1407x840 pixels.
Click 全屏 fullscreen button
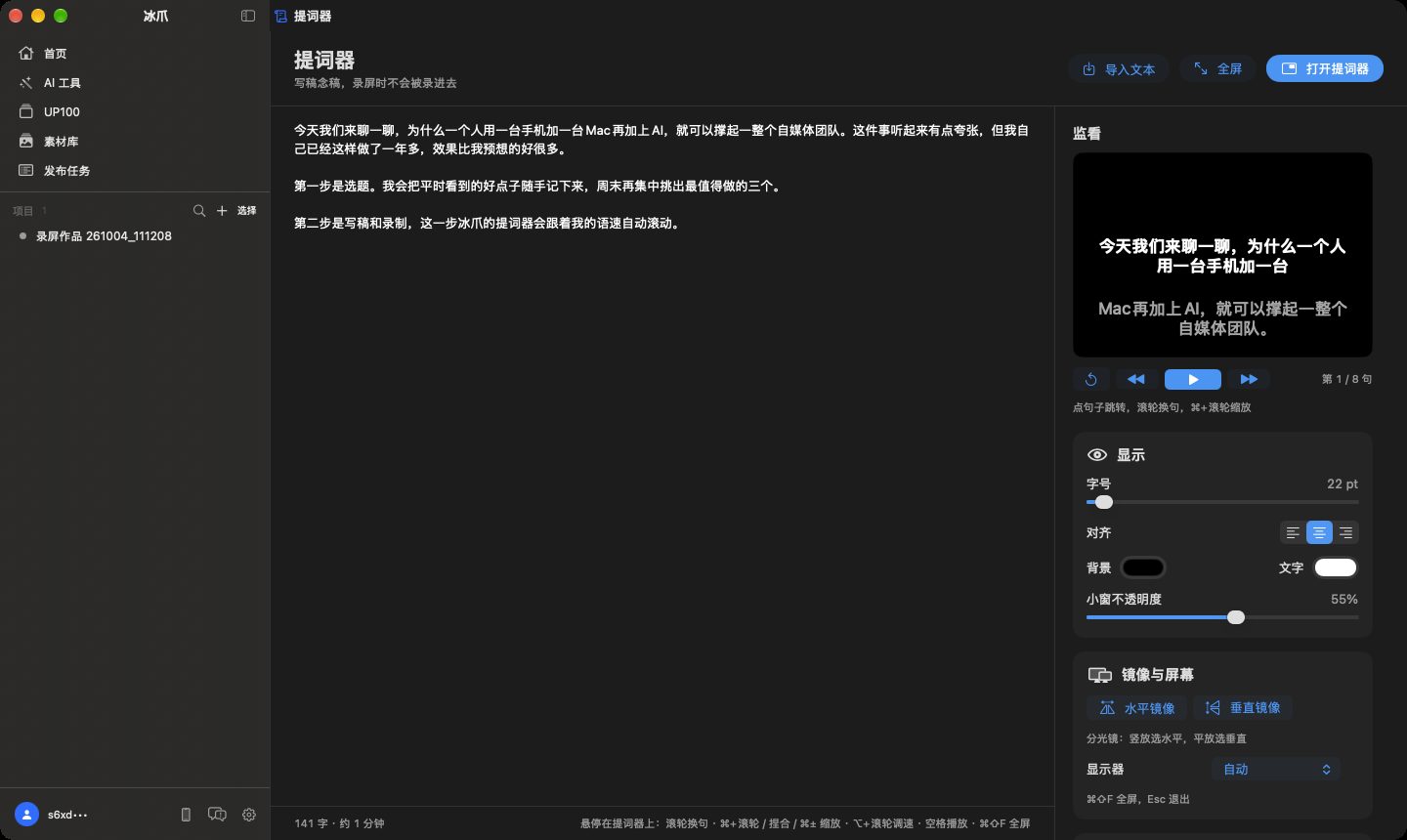[1217, 69]
